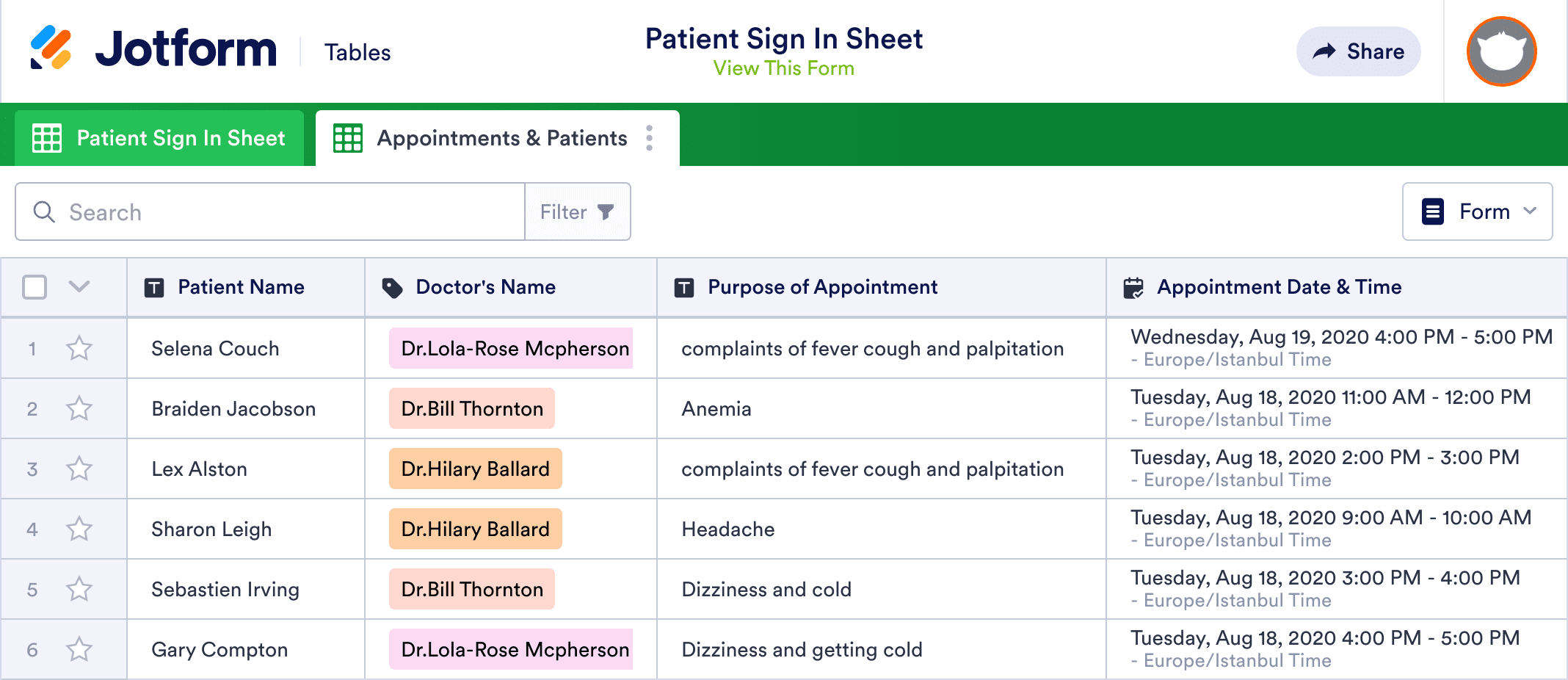Click the three-dot menu on Appointments tab
Image resolution: width=1568 pixels, height=680 pixels.
(650, 138)
